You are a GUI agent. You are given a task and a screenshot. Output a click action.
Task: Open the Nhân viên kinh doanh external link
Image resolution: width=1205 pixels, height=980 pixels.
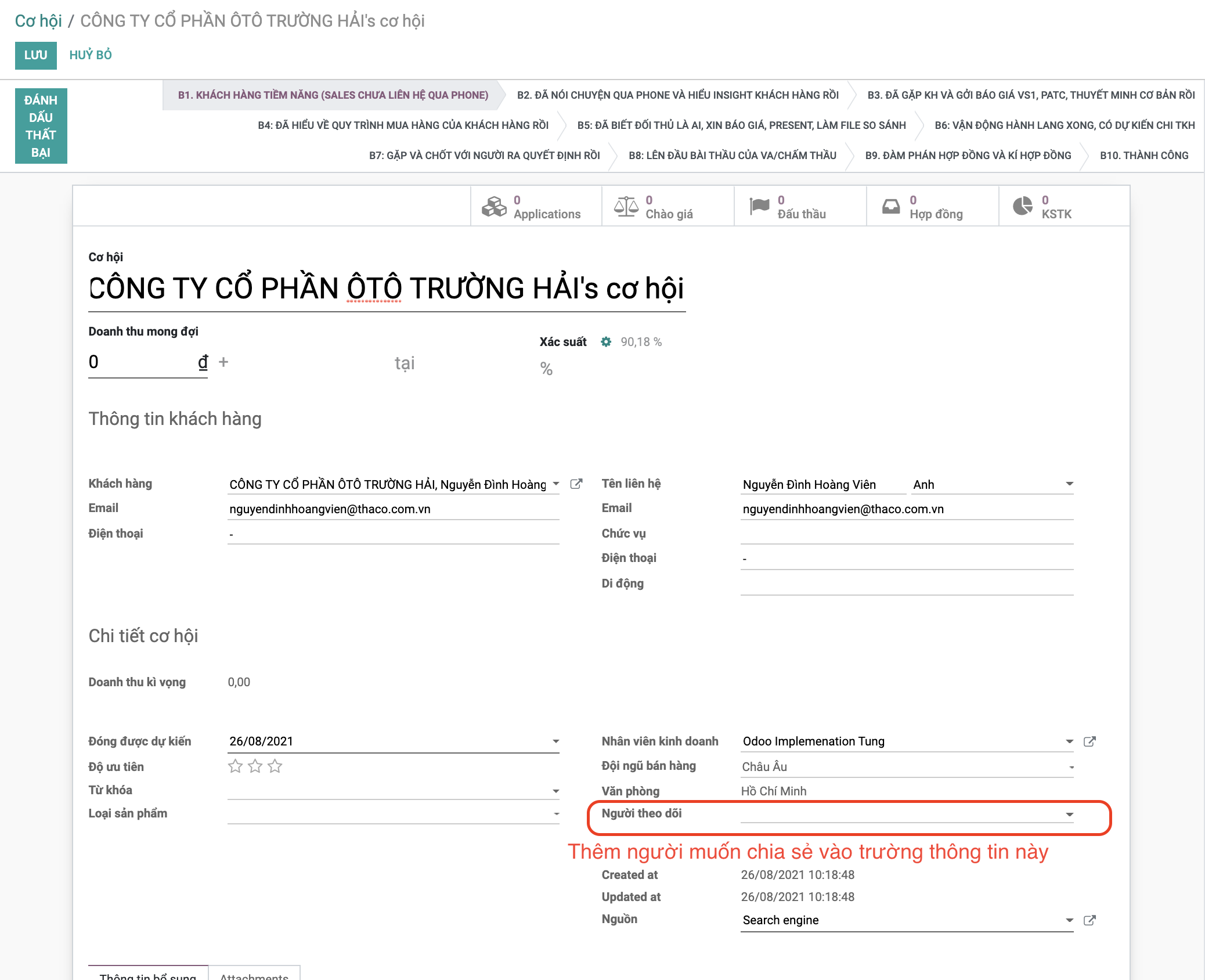pos(1089,741)
